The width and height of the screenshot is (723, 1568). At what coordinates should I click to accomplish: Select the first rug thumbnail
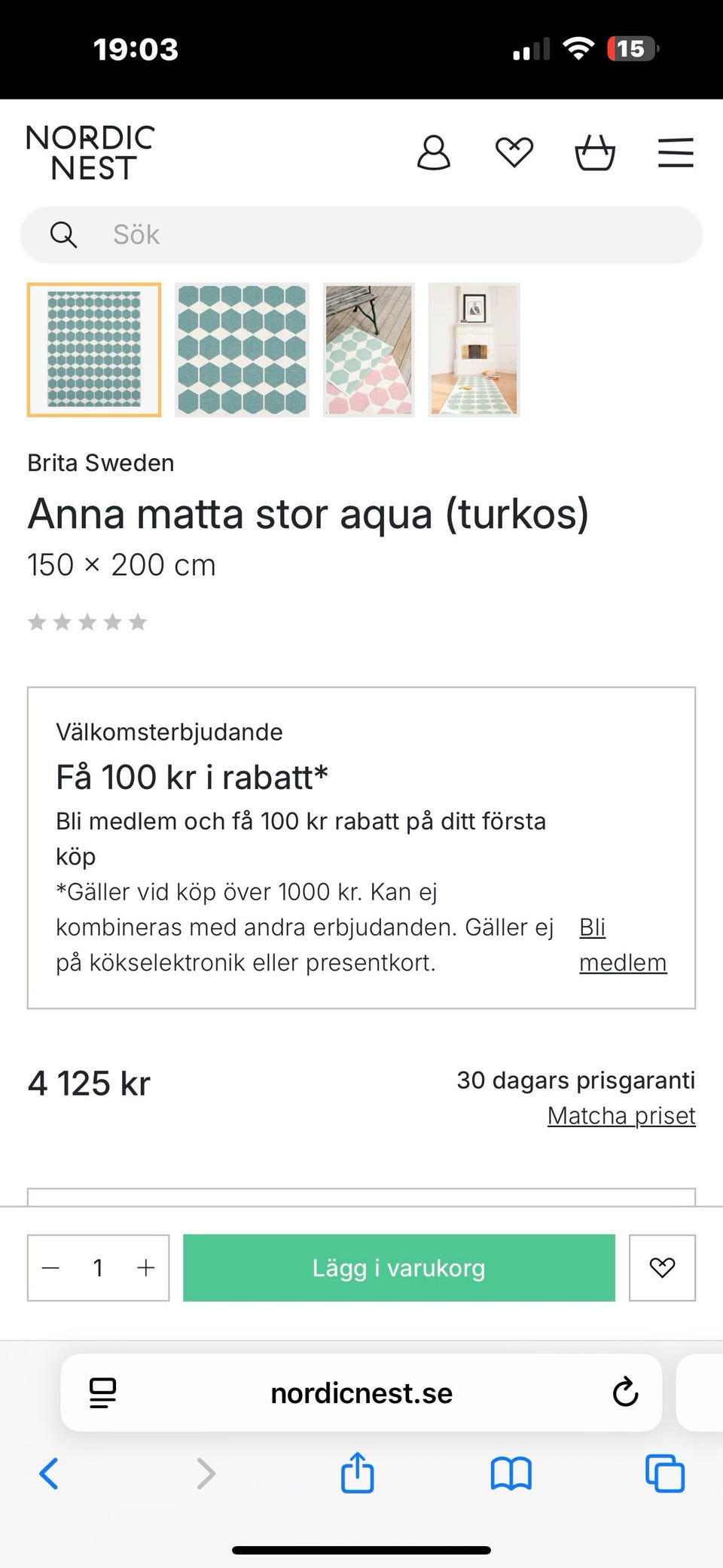coord(94,350)
